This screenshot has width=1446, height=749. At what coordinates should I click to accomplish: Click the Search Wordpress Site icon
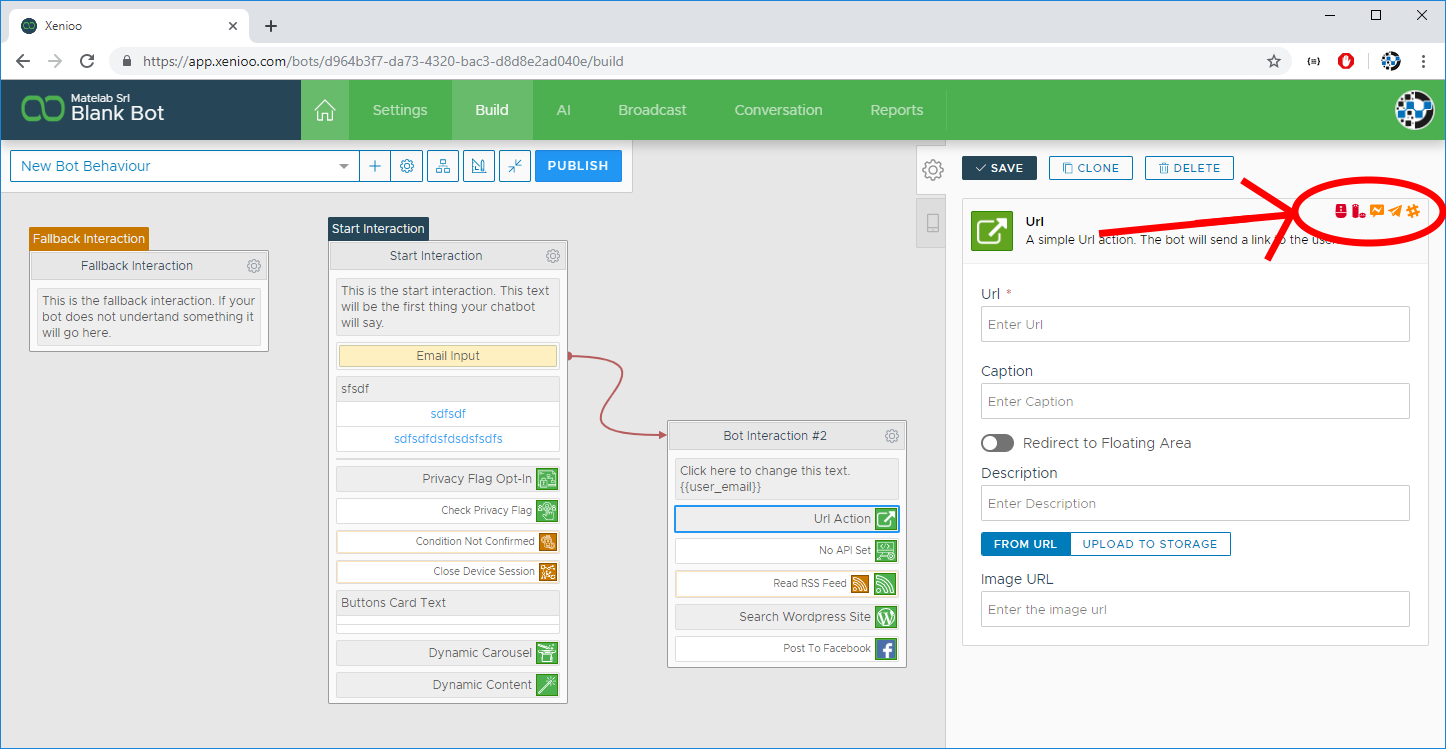886,617
